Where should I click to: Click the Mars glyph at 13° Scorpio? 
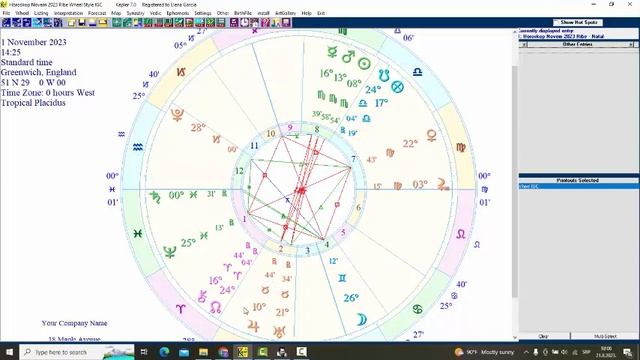click(348, 57)
